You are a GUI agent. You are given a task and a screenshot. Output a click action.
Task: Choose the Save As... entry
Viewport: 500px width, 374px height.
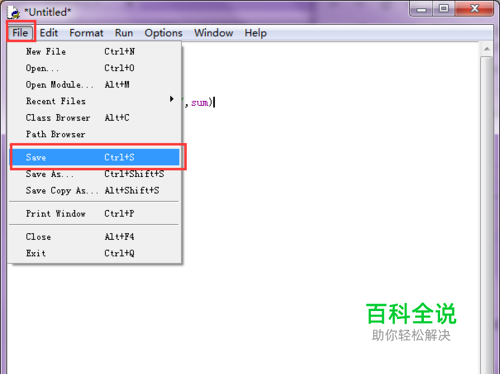point(95,174)
